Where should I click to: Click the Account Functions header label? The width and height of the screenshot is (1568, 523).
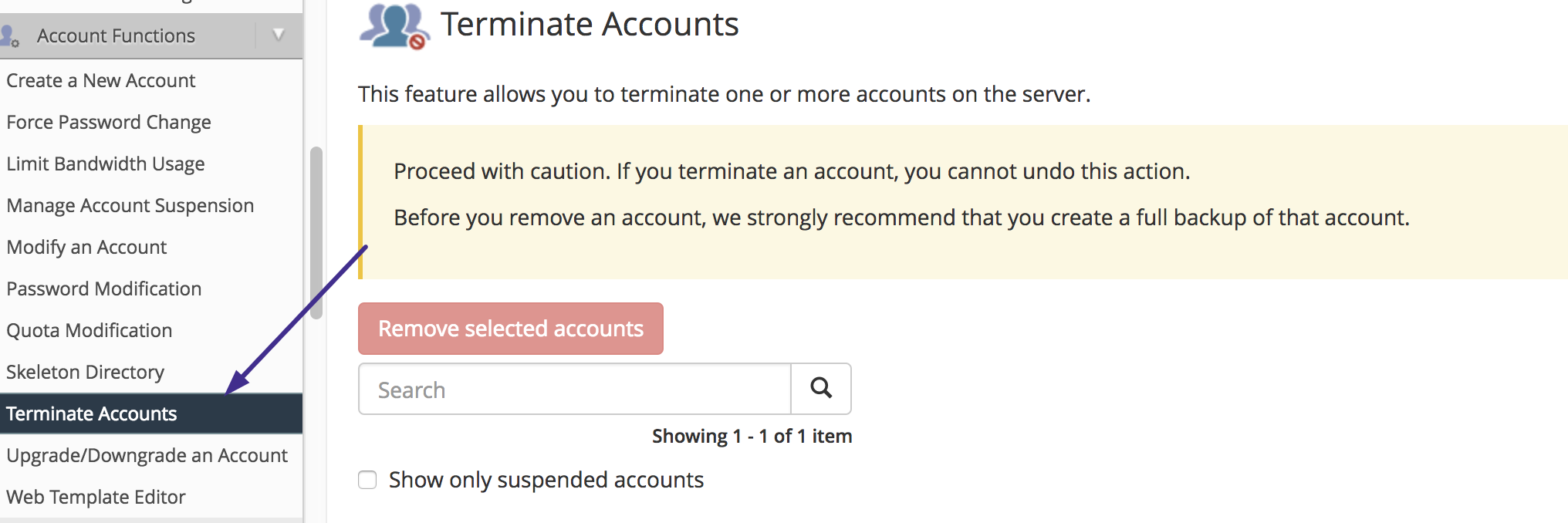(x=116, y=36)
